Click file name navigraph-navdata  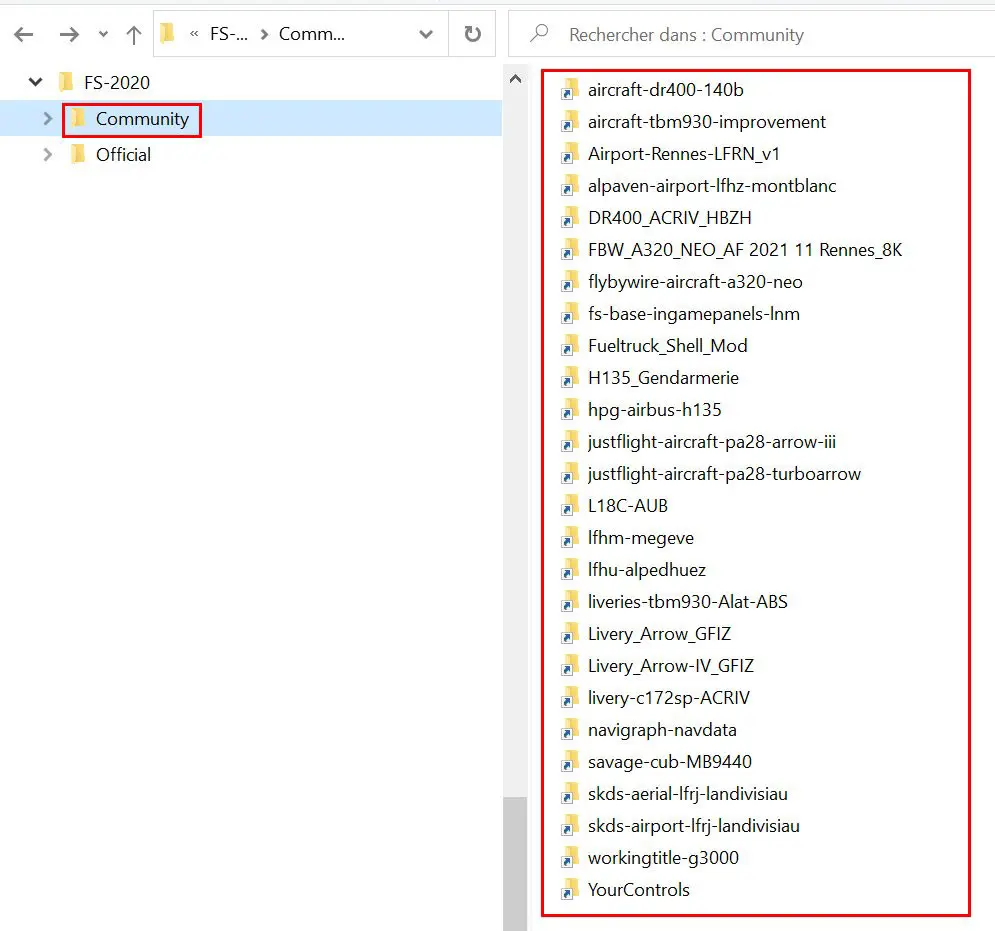coord(662,730)
